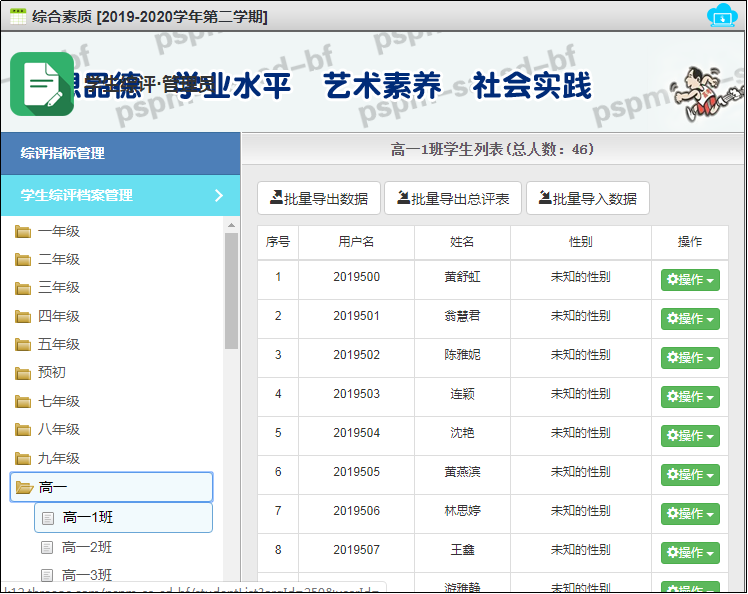Click the sidebar vertical scrollbar thumb
Screen dimensions: 748x594
(232, 290)
